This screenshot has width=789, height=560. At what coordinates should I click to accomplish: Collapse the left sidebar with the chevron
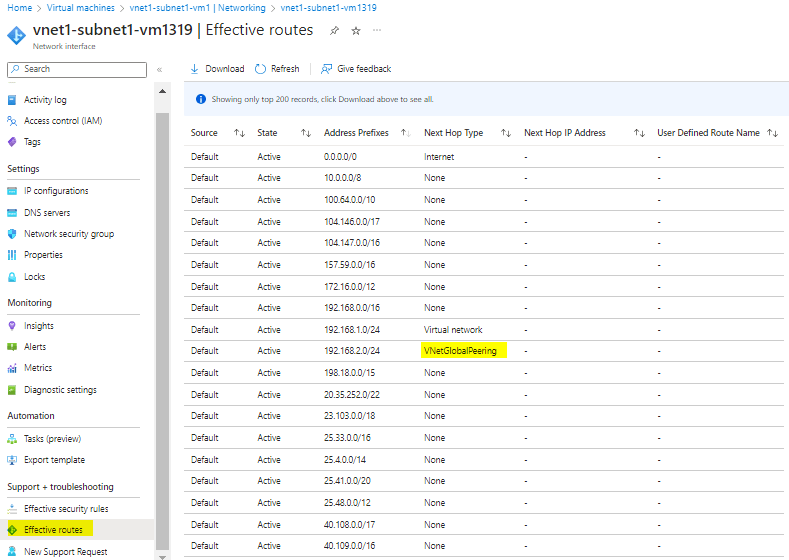159,69
